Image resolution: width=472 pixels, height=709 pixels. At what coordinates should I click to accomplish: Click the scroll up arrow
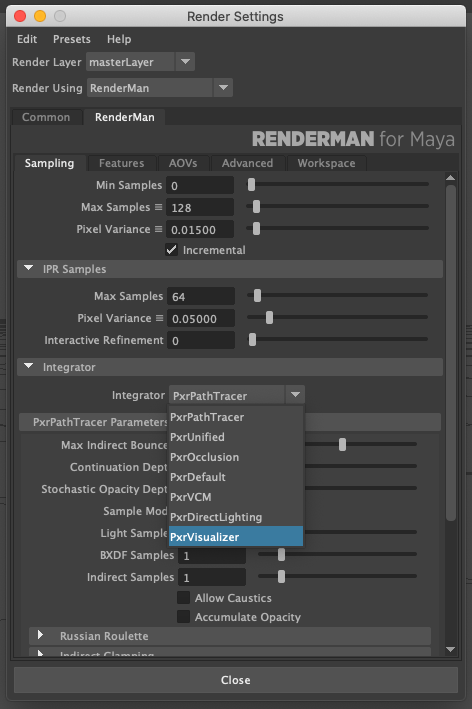click(x=450, y=178)
